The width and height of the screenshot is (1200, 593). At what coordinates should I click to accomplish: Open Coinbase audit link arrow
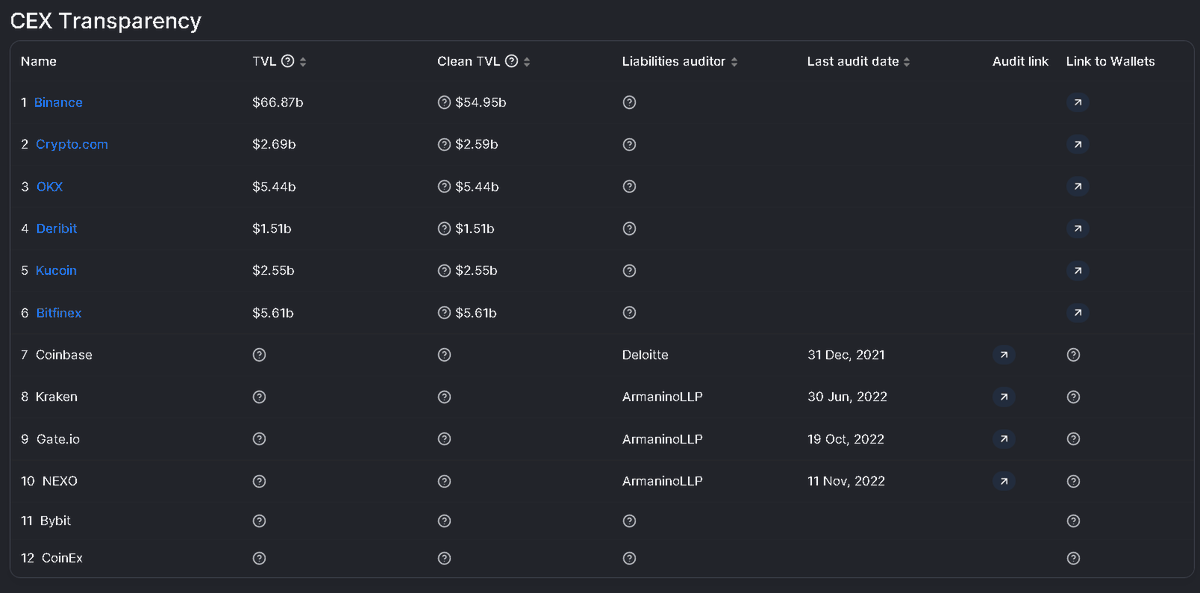pyautogui.click(x=1004, y=355)
